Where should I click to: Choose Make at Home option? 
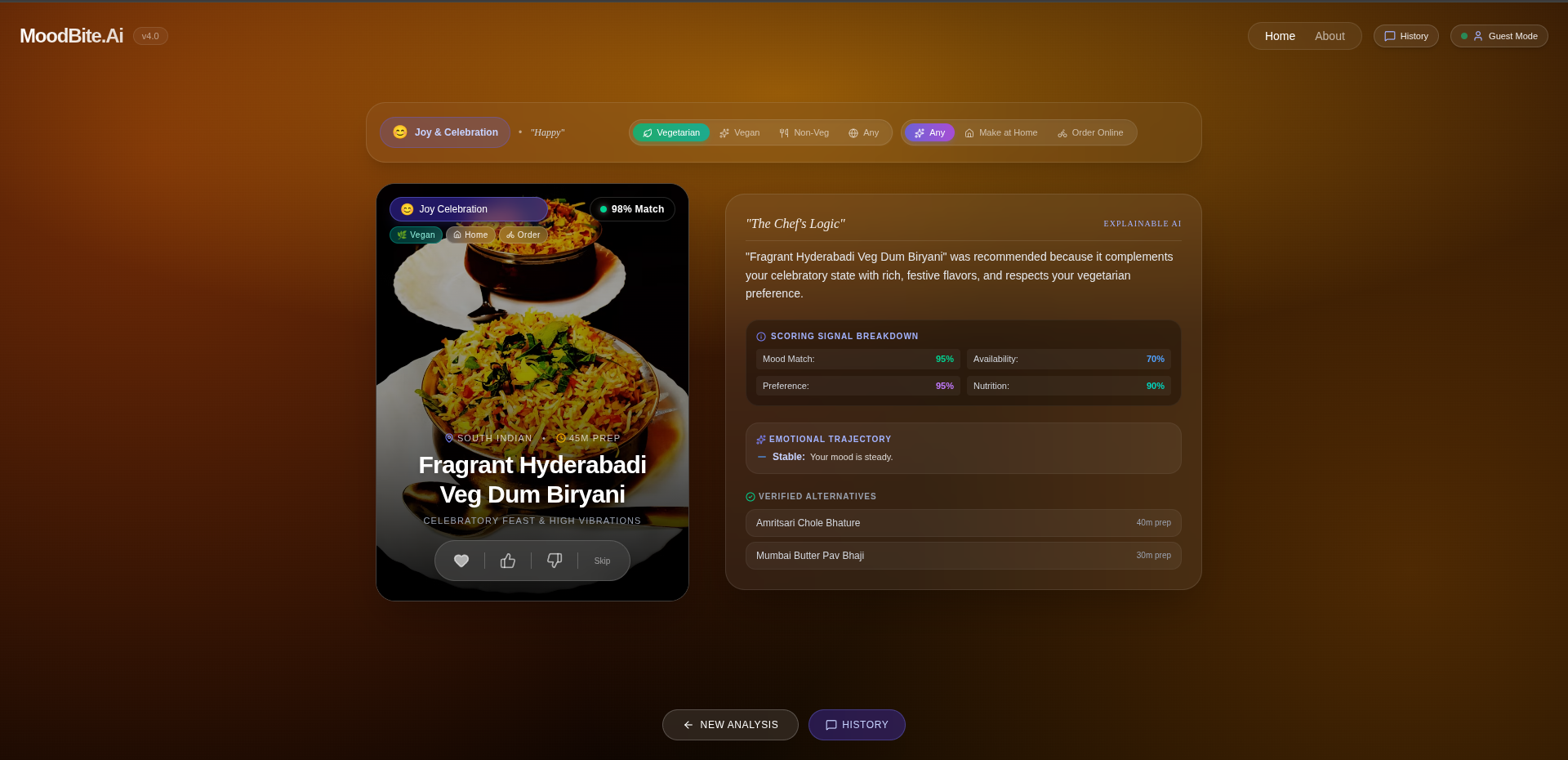coord(1001,132)
